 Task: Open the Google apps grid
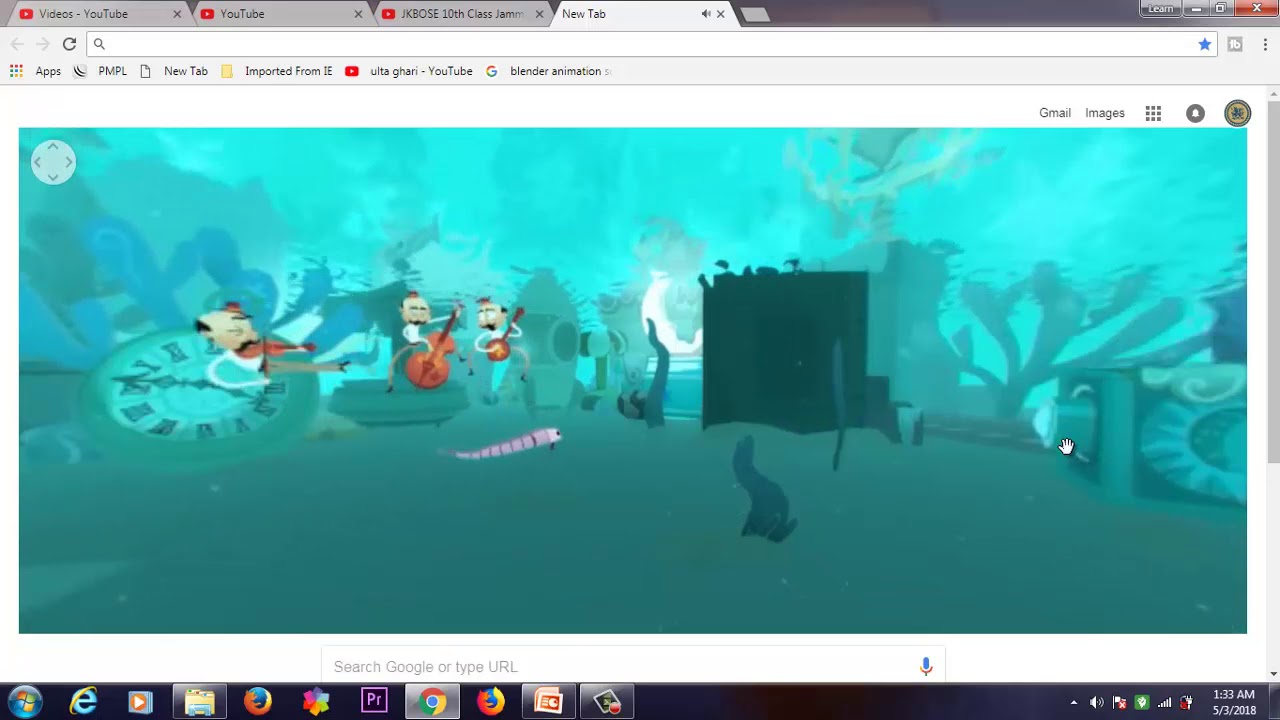click(x=1153, y=113)
